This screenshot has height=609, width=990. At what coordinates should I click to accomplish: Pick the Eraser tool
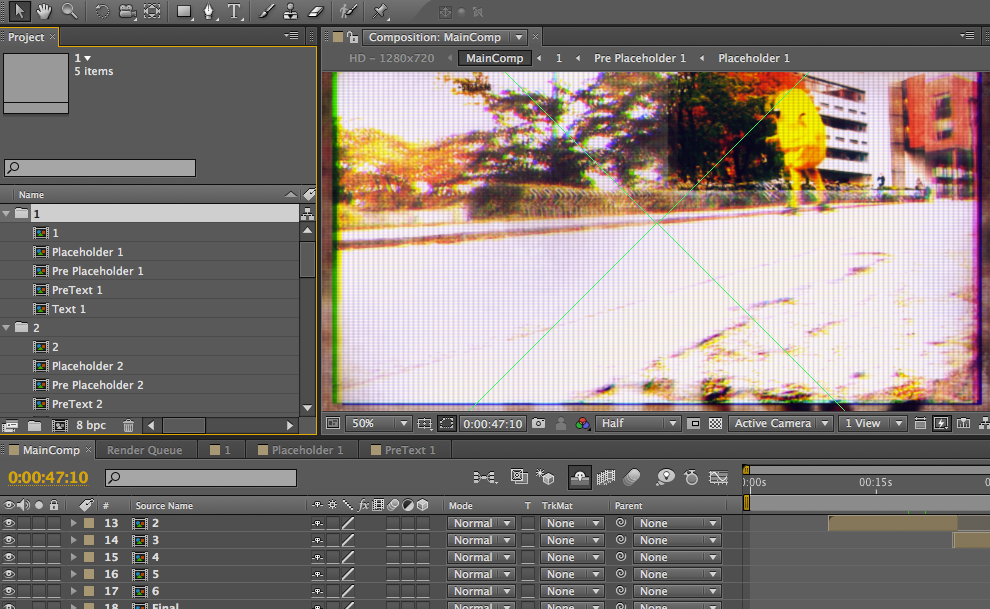click(x=316, y=12)
